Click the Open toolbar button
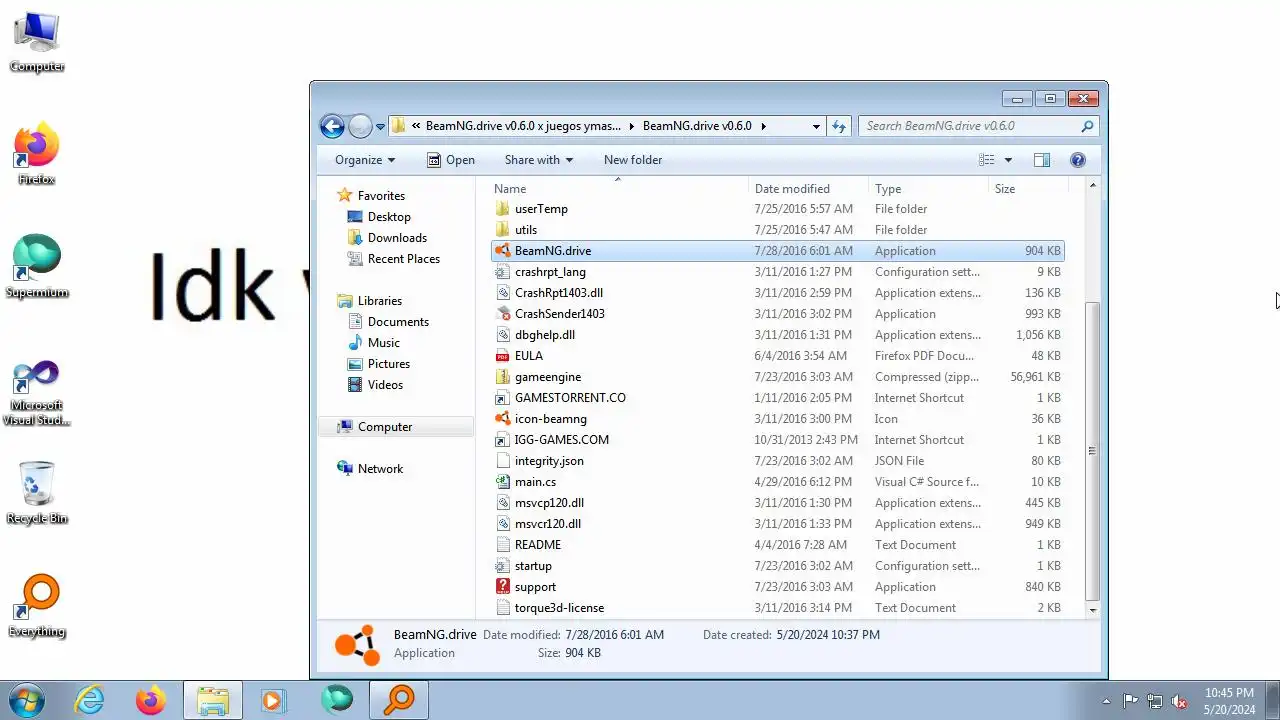Viewport: 1280px width, 720px height. (x=451, y=160)
